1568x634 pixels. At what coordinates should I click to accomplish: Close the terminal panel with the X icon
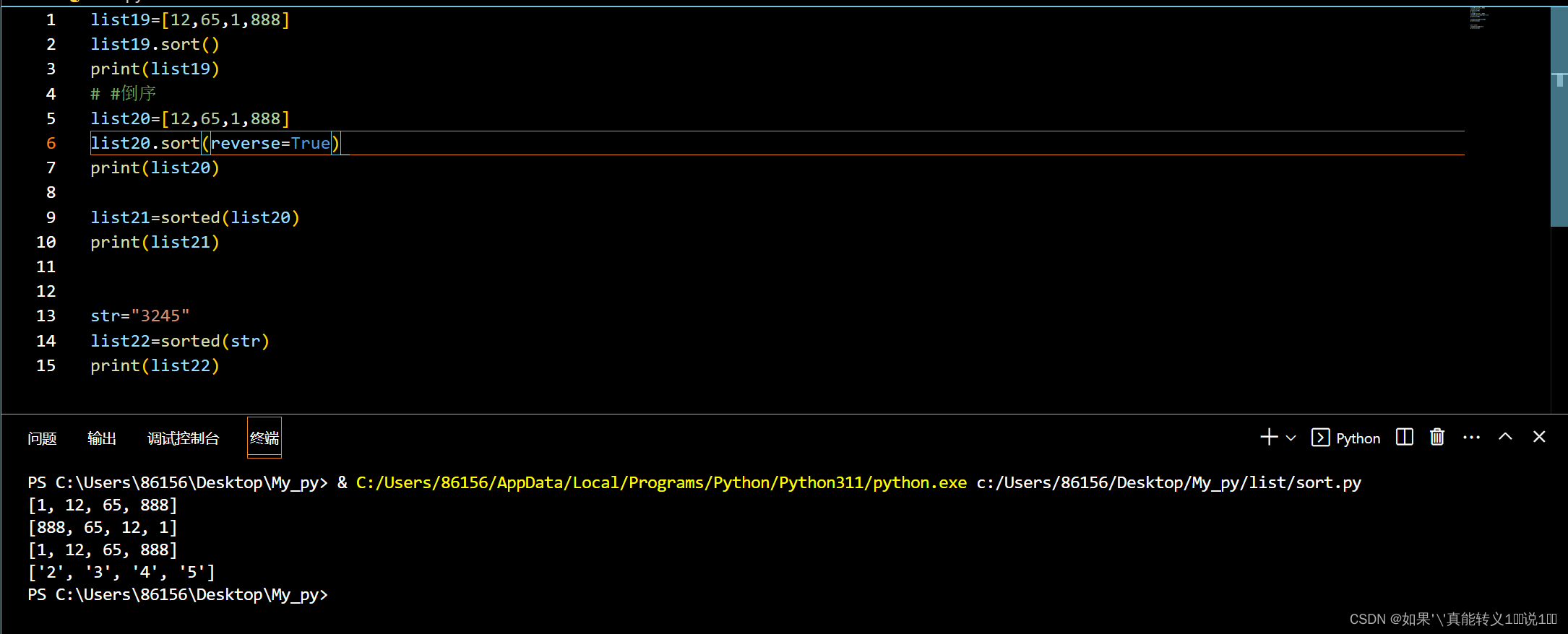[1539, 438]
